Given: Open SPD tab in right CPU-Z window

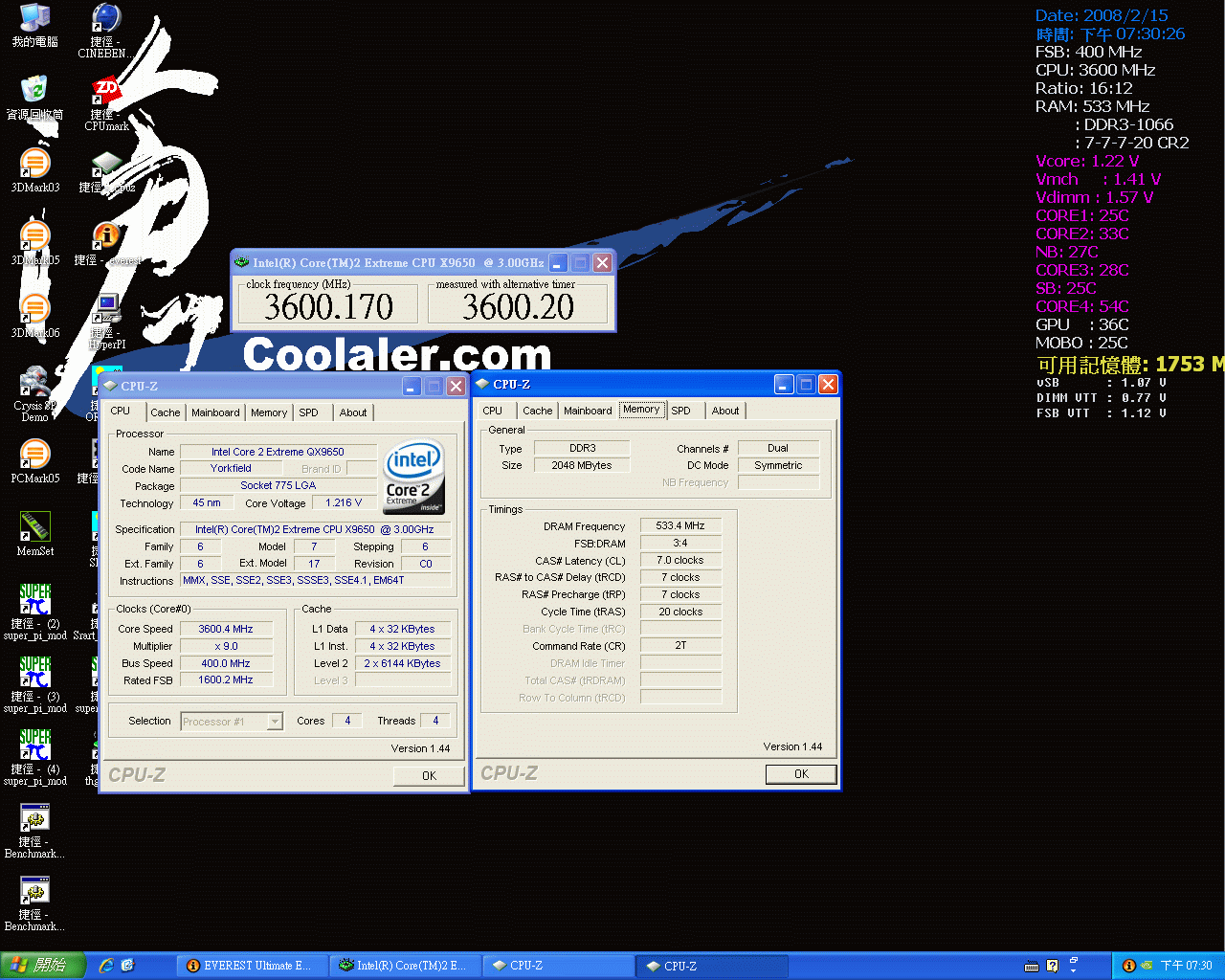Looking at the screenshot, I should point(680,411).
